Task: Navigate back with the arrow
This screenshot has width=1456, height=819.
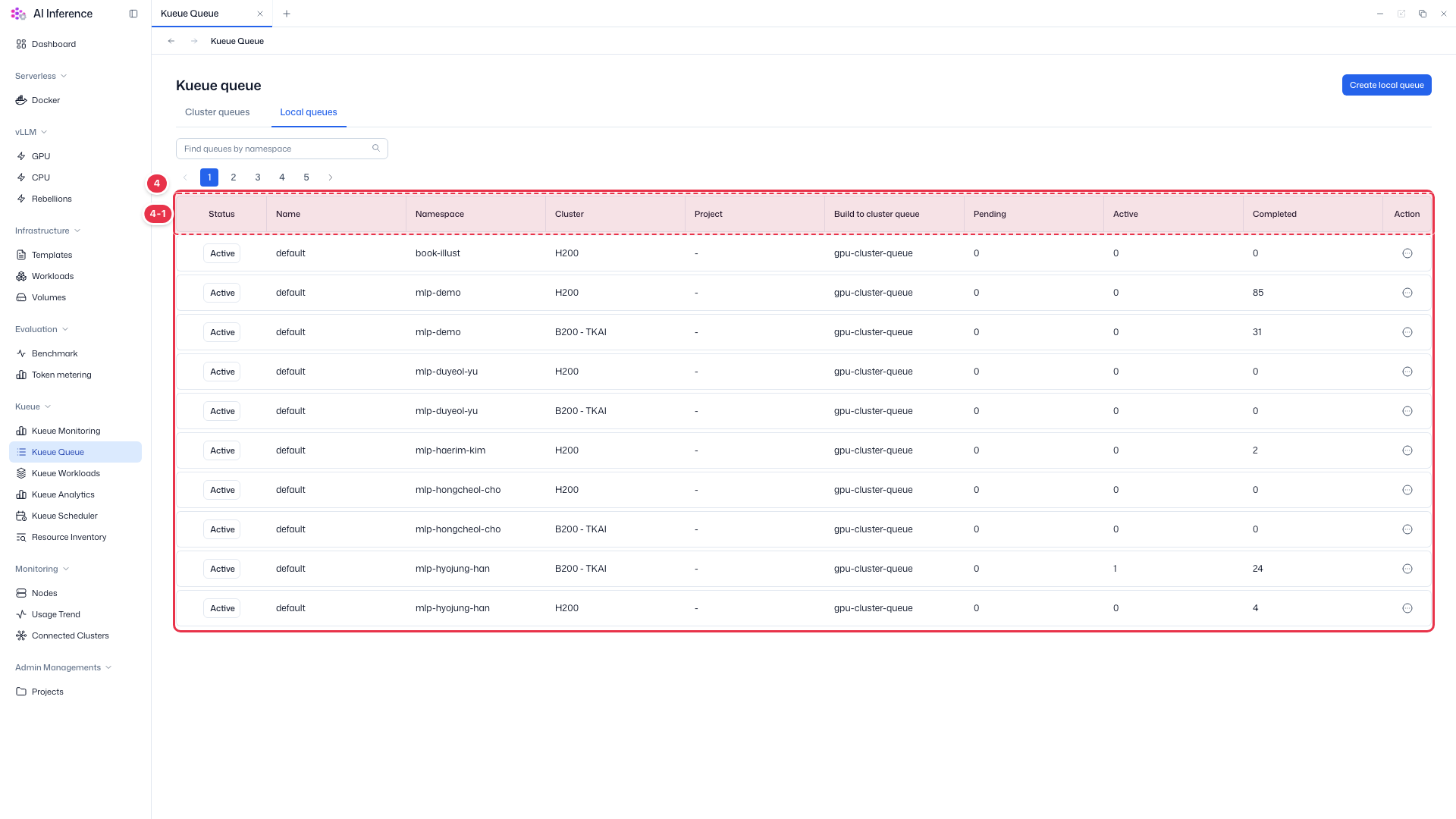Action: click(x=171, y=41)
